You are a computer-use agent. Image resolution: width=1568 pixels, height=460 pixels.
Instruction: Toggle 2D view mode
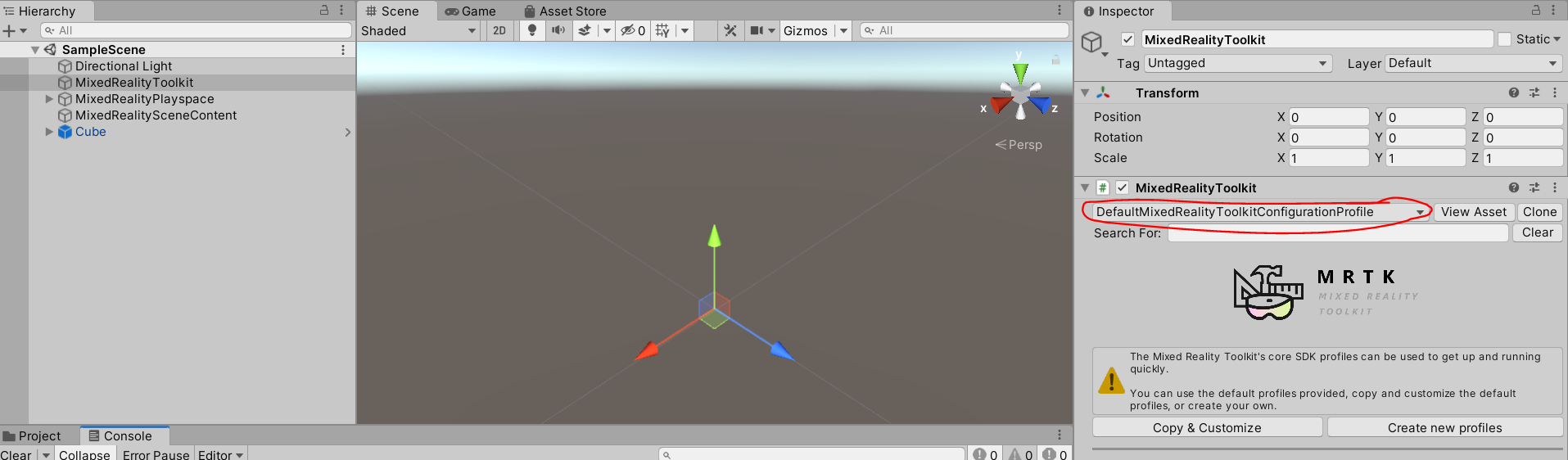499,30
